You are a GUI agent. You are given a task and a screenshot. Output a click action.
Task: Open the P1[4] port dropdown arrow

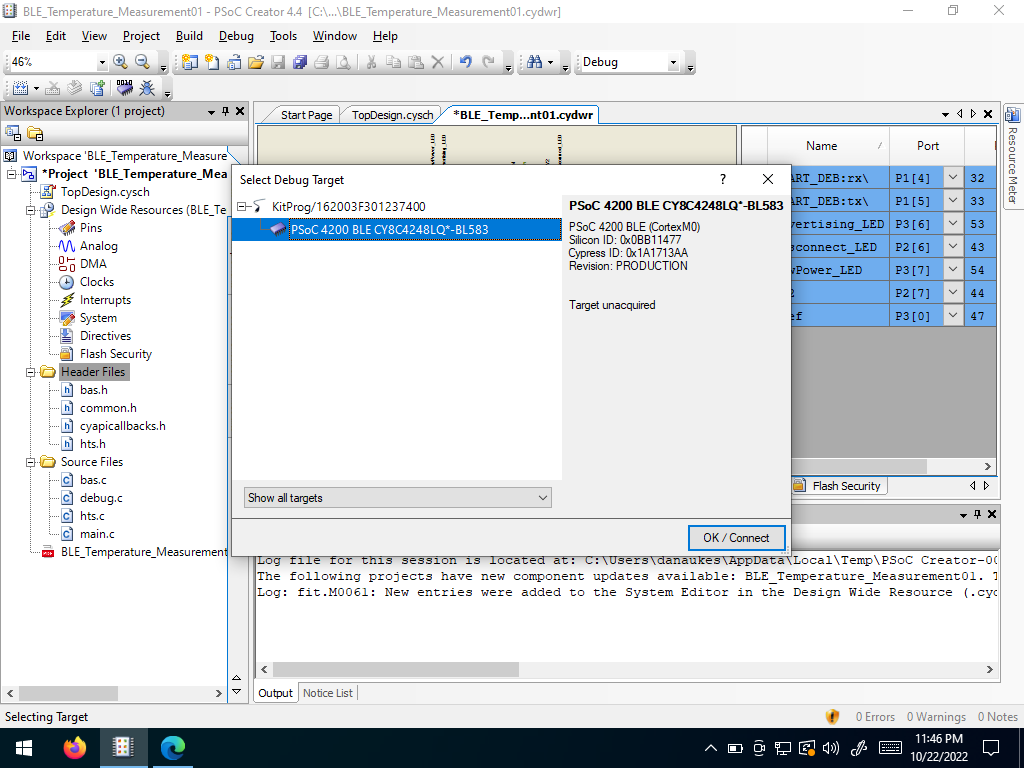(953, 178)
